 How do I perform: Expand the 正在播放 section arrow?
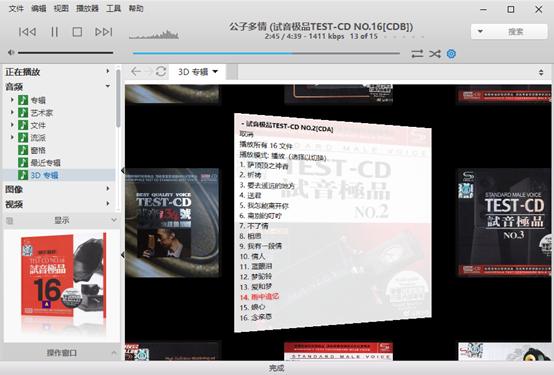(x=108, y=71)
